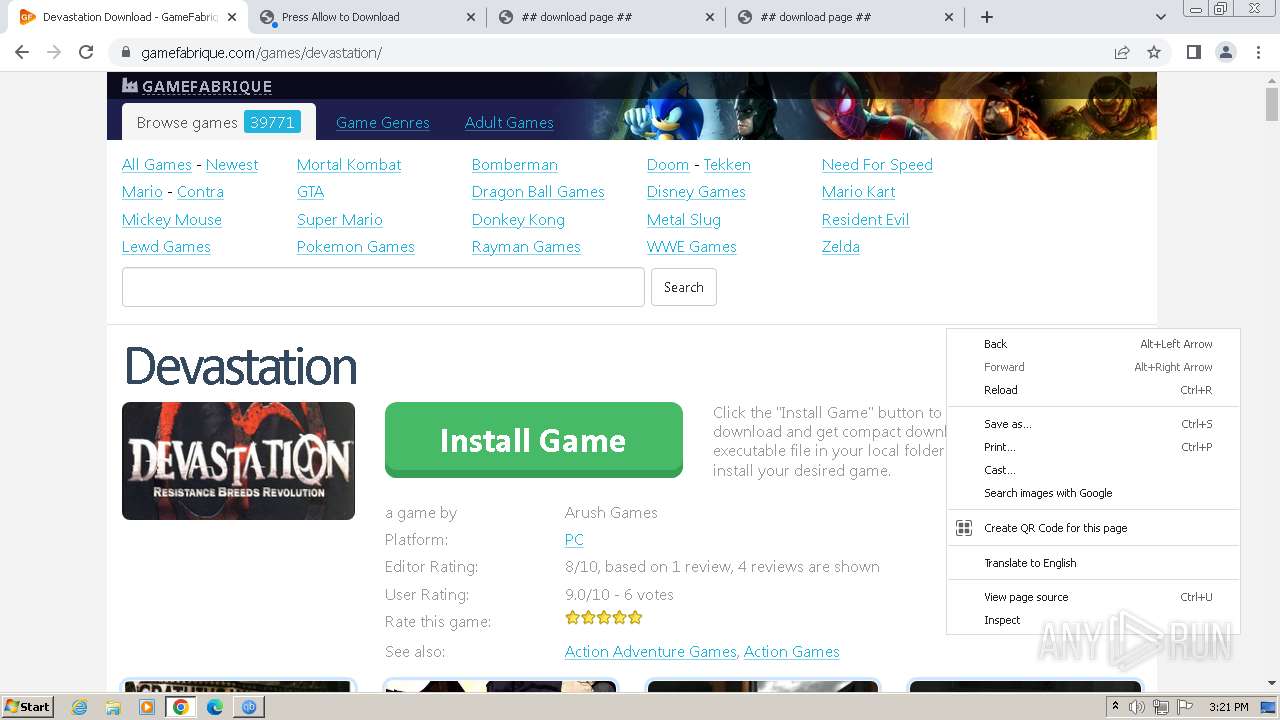
Task: Open Newest games link
Action: [x=232, y=165]
